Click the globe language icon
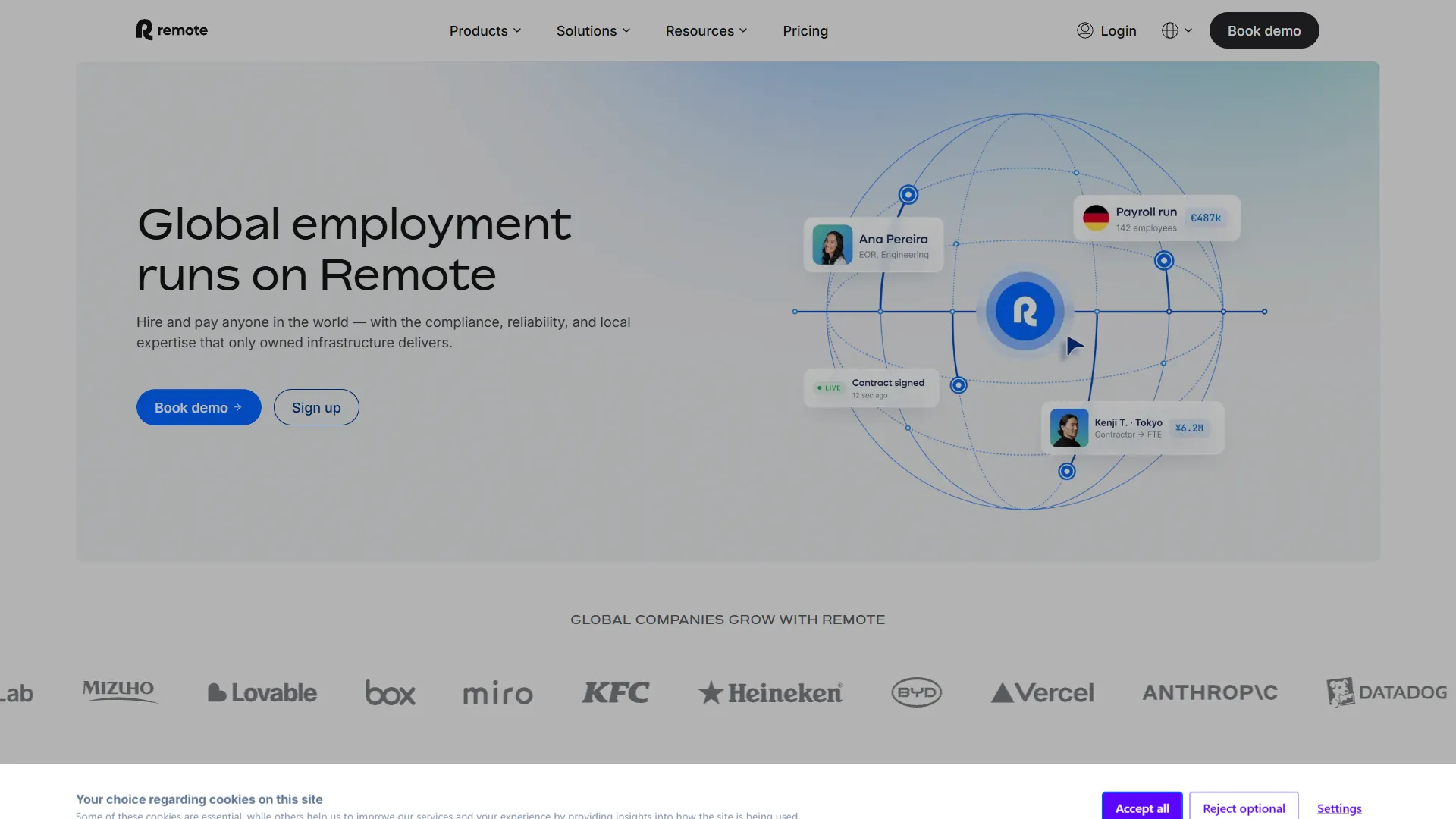This screenshot has width=1456, height=819. click(1170, 30)
